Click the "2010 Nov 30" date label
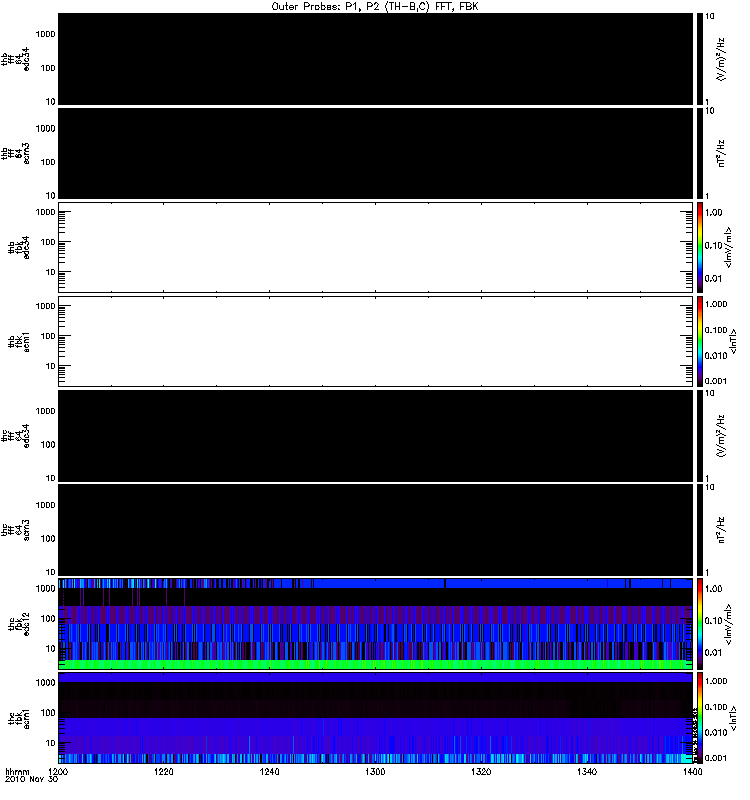Viewport: 750px width, 800px height. tap(32, 780)
